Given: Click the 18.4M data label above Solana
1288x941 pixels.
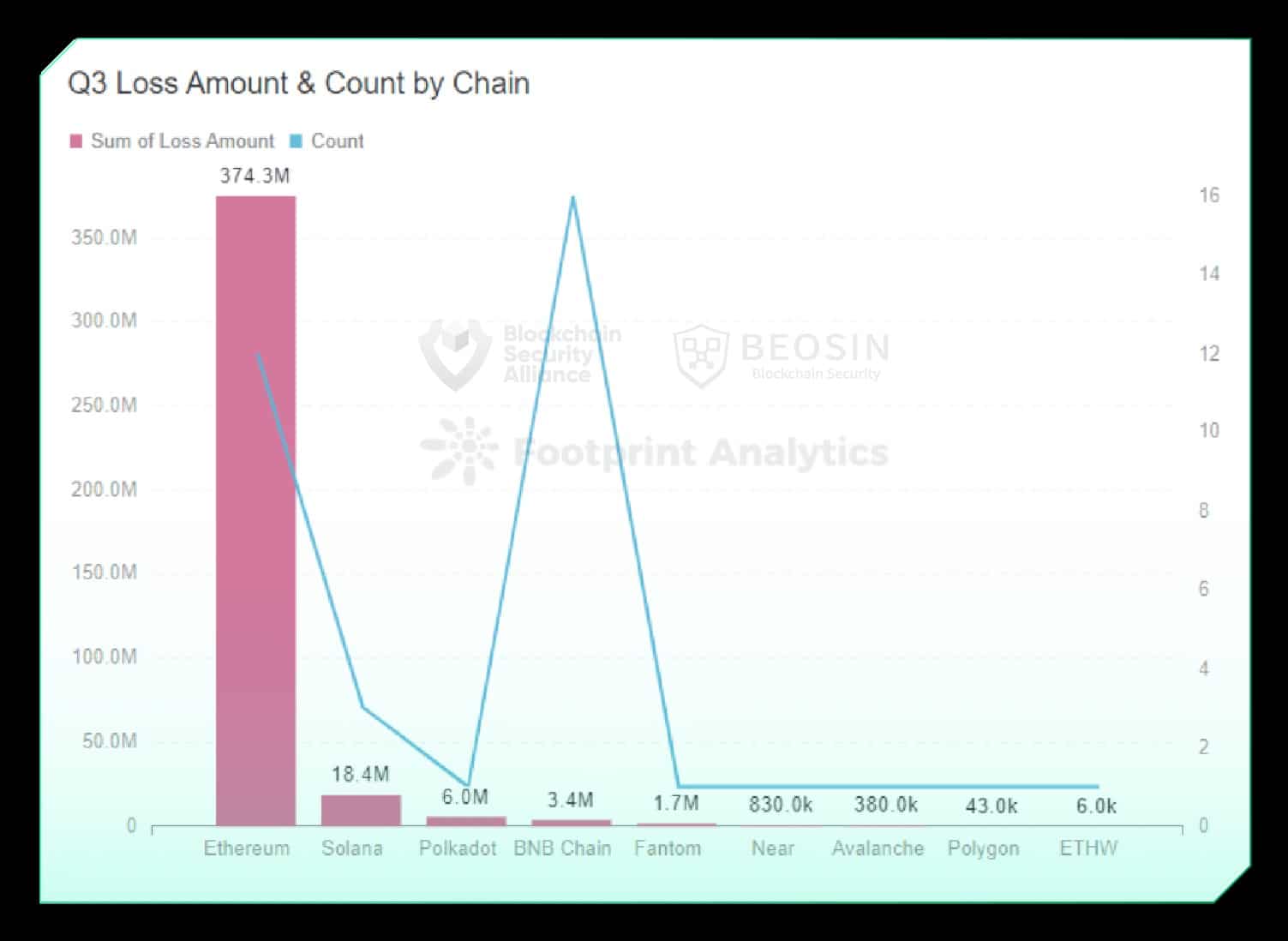Looking at the screenshot, I should pyautogui.click(x=360, y=775).
